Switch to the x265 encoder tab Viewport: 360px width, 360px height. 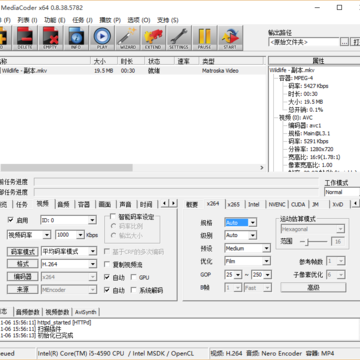(x=234, y=204)
